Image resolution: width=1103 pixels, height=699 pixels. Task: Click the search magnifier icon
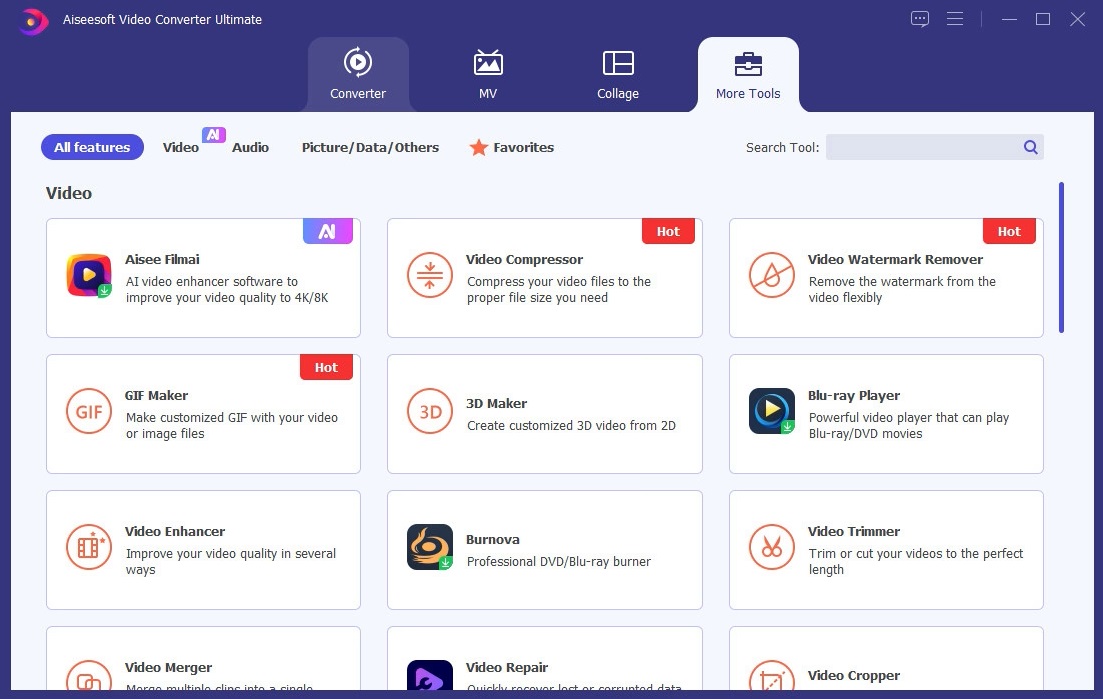pos(1031,147)
